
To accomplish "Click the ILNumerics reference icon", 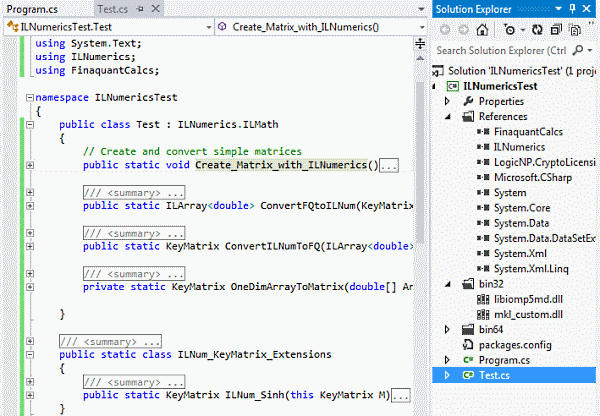I will pos(483,147).
